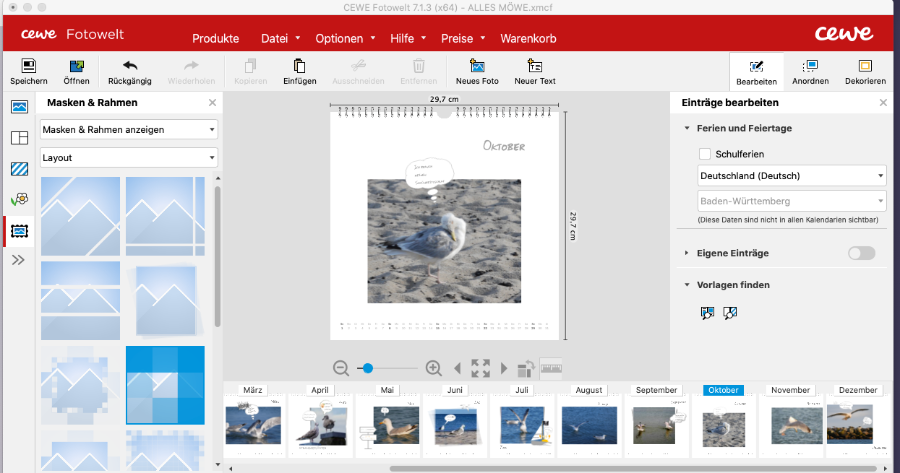Click the fullscreen view icon below canvas

tap(480, 368)
